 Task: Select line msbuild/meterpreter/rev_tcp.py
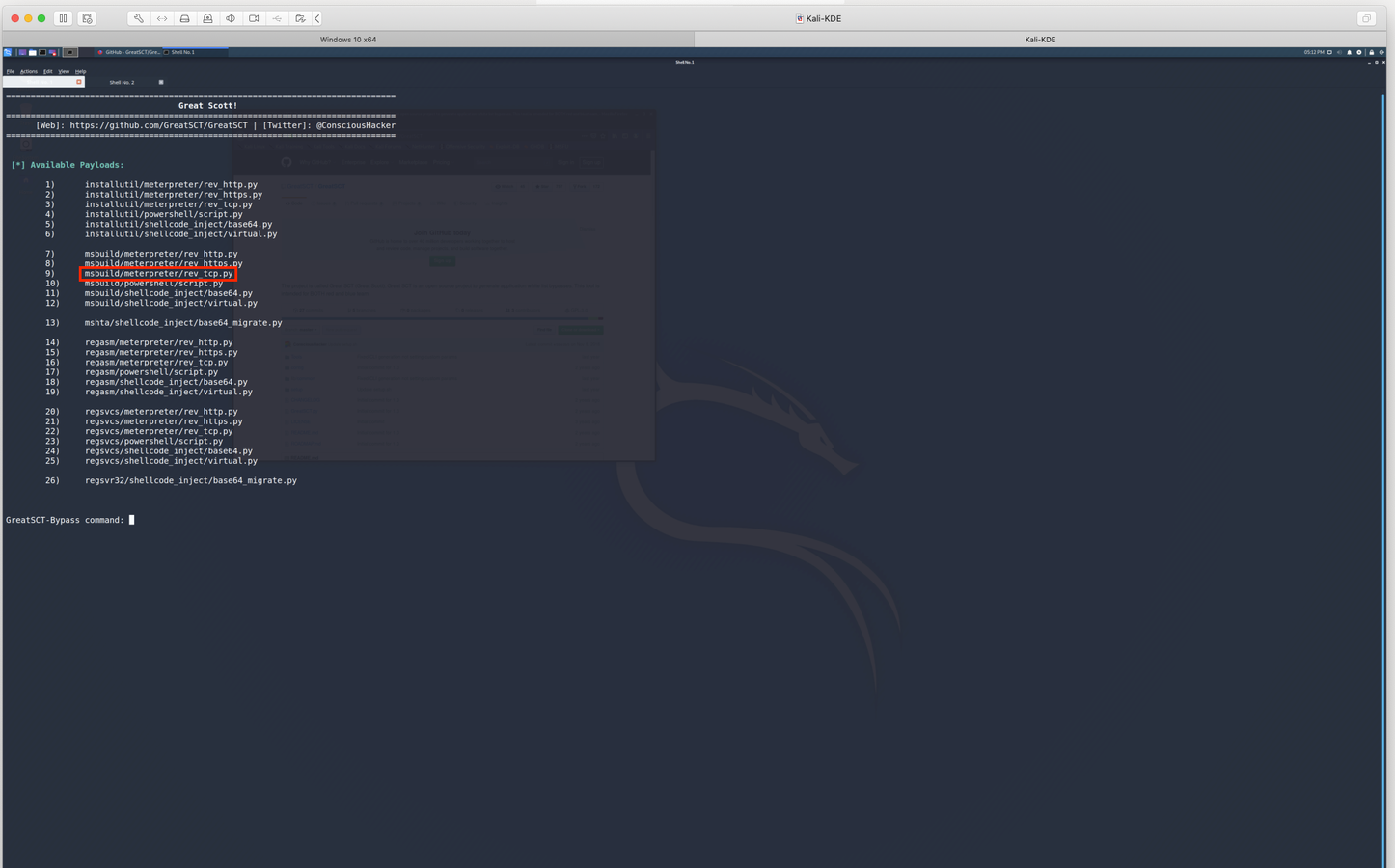(158, 274)
